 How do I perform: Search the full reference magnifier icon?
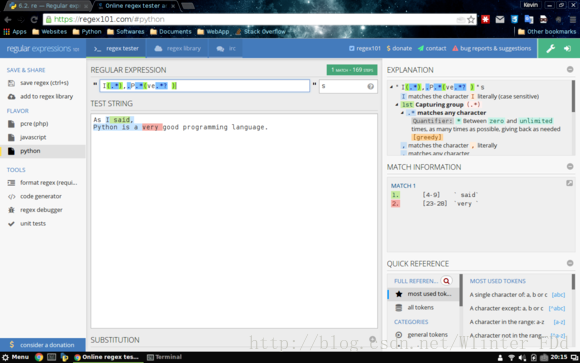(446, 281)
